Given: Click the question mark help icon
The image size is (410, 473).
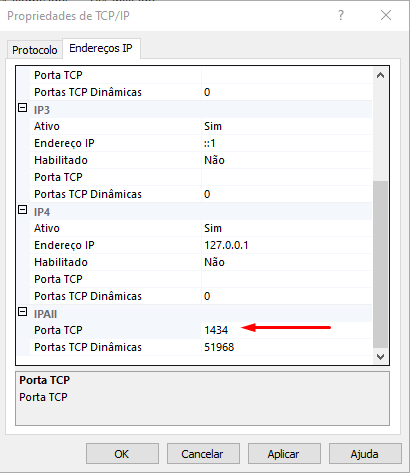Looking at the screenshot, I should tap(341, 15).
